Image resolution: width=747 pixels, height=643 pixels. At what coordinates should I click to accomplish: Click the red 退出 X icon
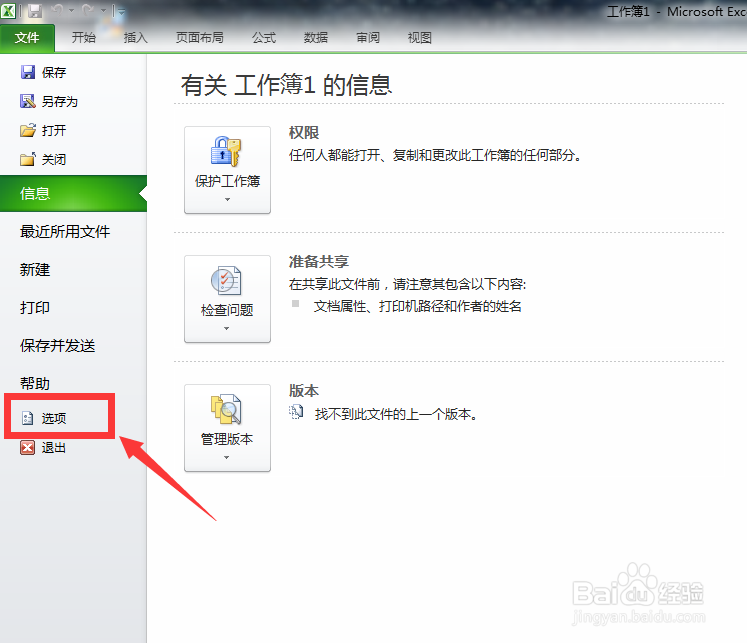click(28, 447)
